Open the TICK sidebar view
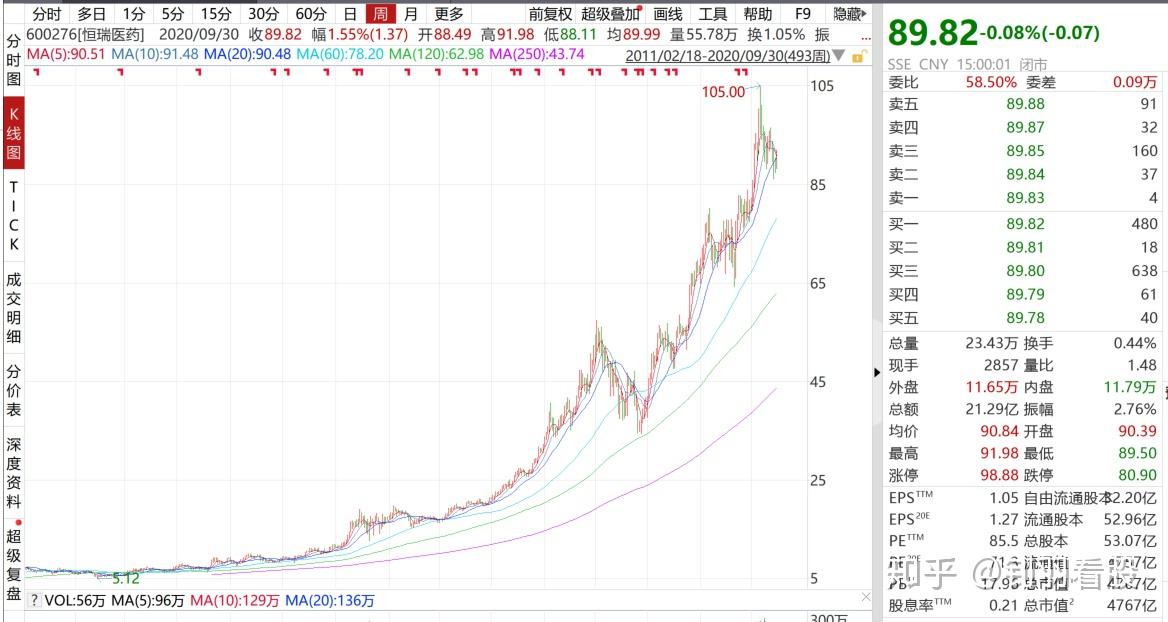This screenshot has width=1168, height=622. click(14, 216)
